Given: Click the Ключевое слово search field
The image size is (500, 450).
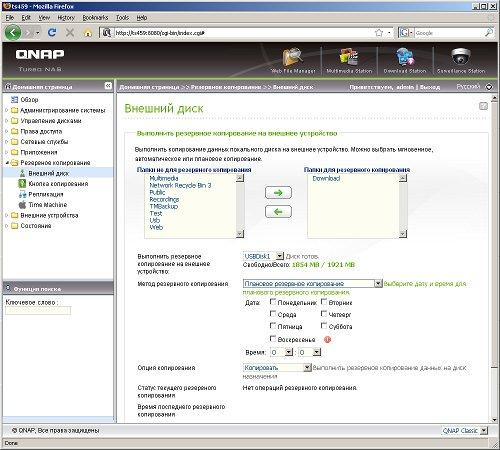Looking at the screenshot, I should click(x=38, y=311).
